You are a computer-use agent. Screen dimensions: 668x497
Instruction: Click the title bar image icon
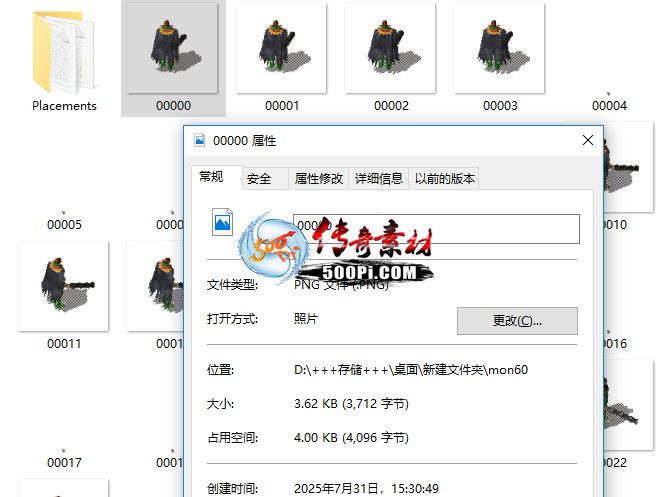point(199,140)
